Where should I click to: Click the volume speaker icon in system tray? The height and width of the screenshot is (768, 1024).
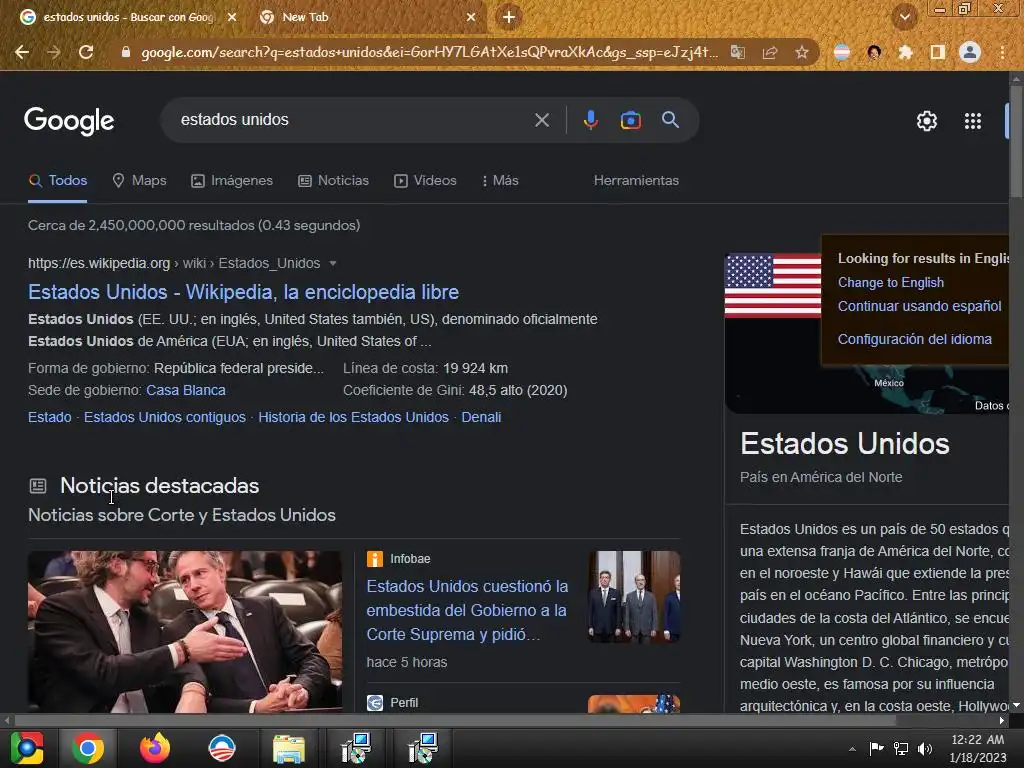click(x=924, y=748)
